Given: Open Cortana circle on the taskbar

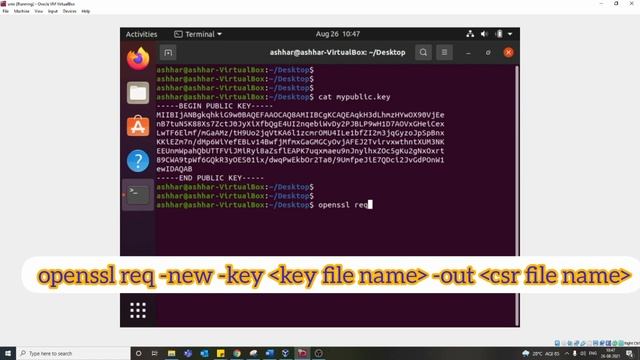Looking at the screenshot, I should [138, 353].
